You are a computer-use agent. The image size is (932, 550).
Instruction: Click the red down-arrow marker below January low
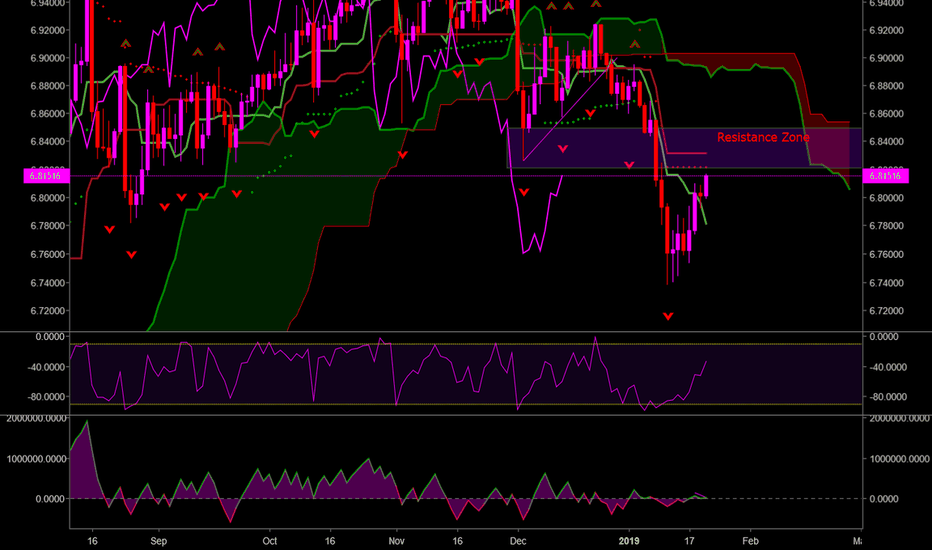click(668, 316)
